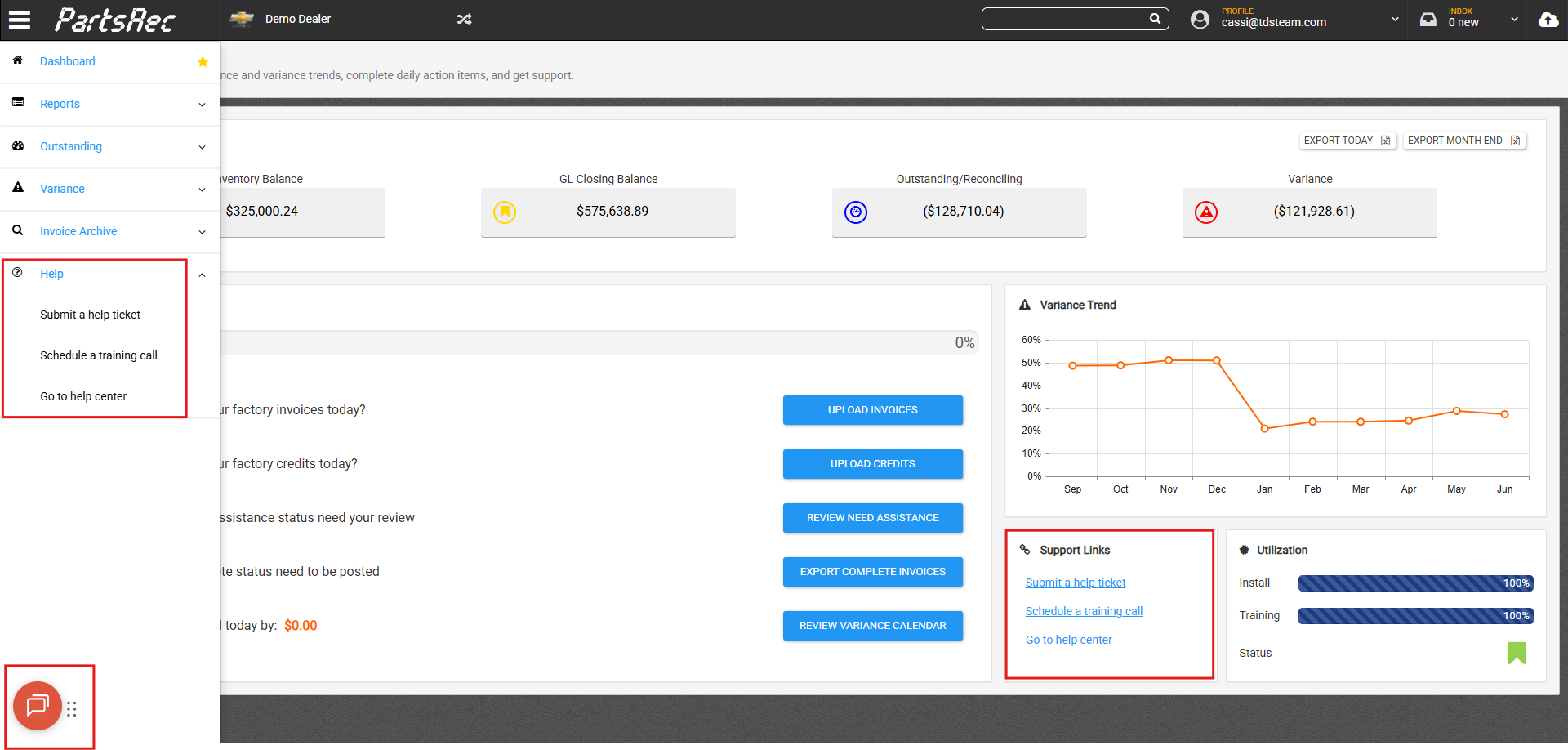This screenshot has height=750, width=1568.
Task: Click the Variance warning triangle sidebar icon
Action: point(18,188)
